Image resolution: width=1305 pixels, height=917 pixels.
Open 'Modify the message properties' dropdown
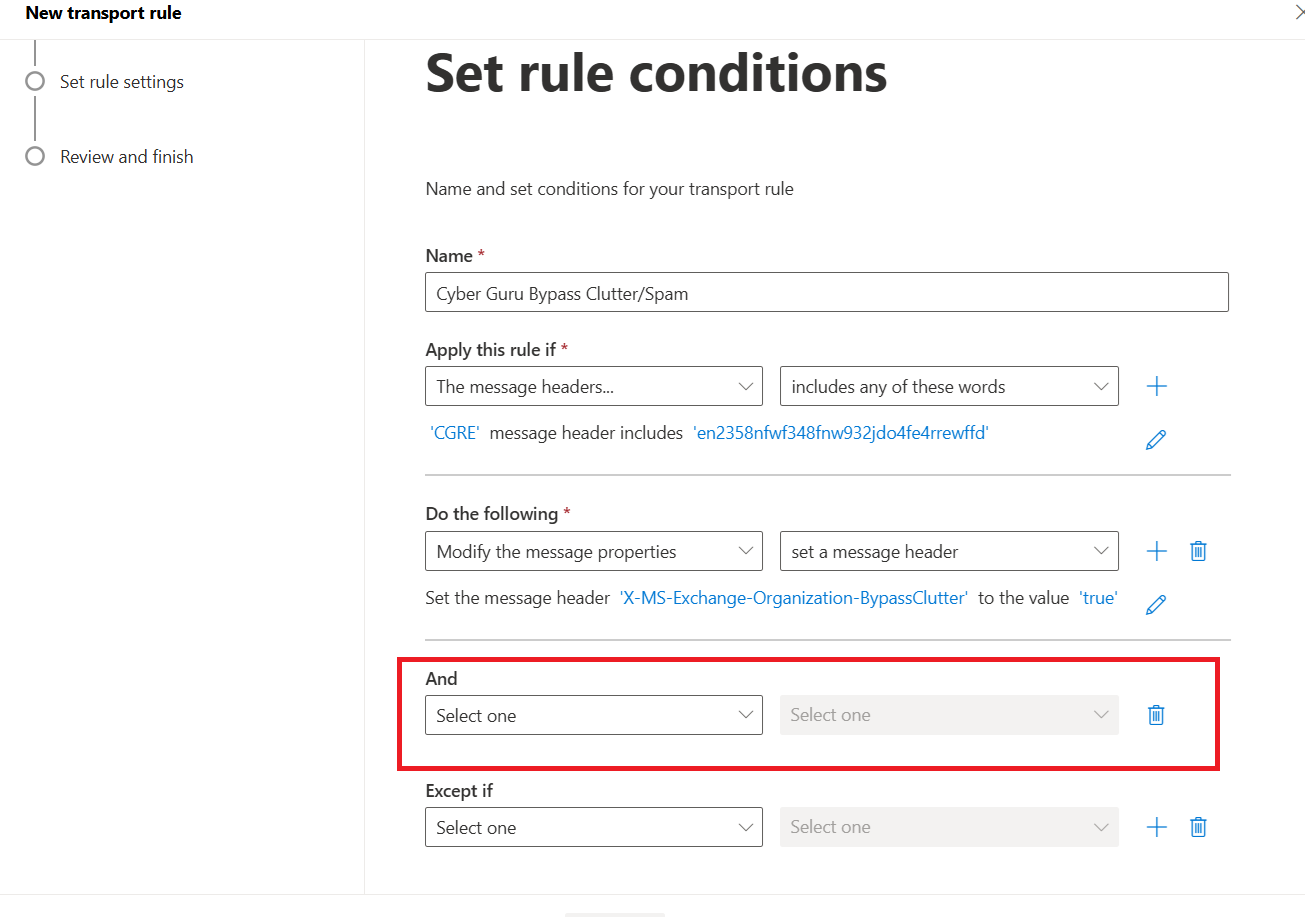594,551
